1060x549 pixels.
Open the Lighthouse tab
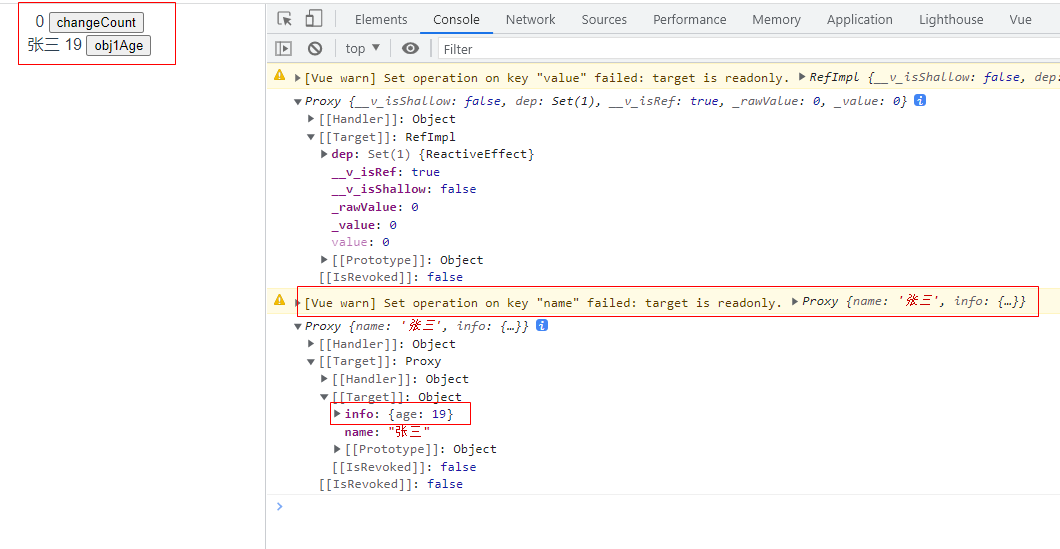[x=950, y=20]
